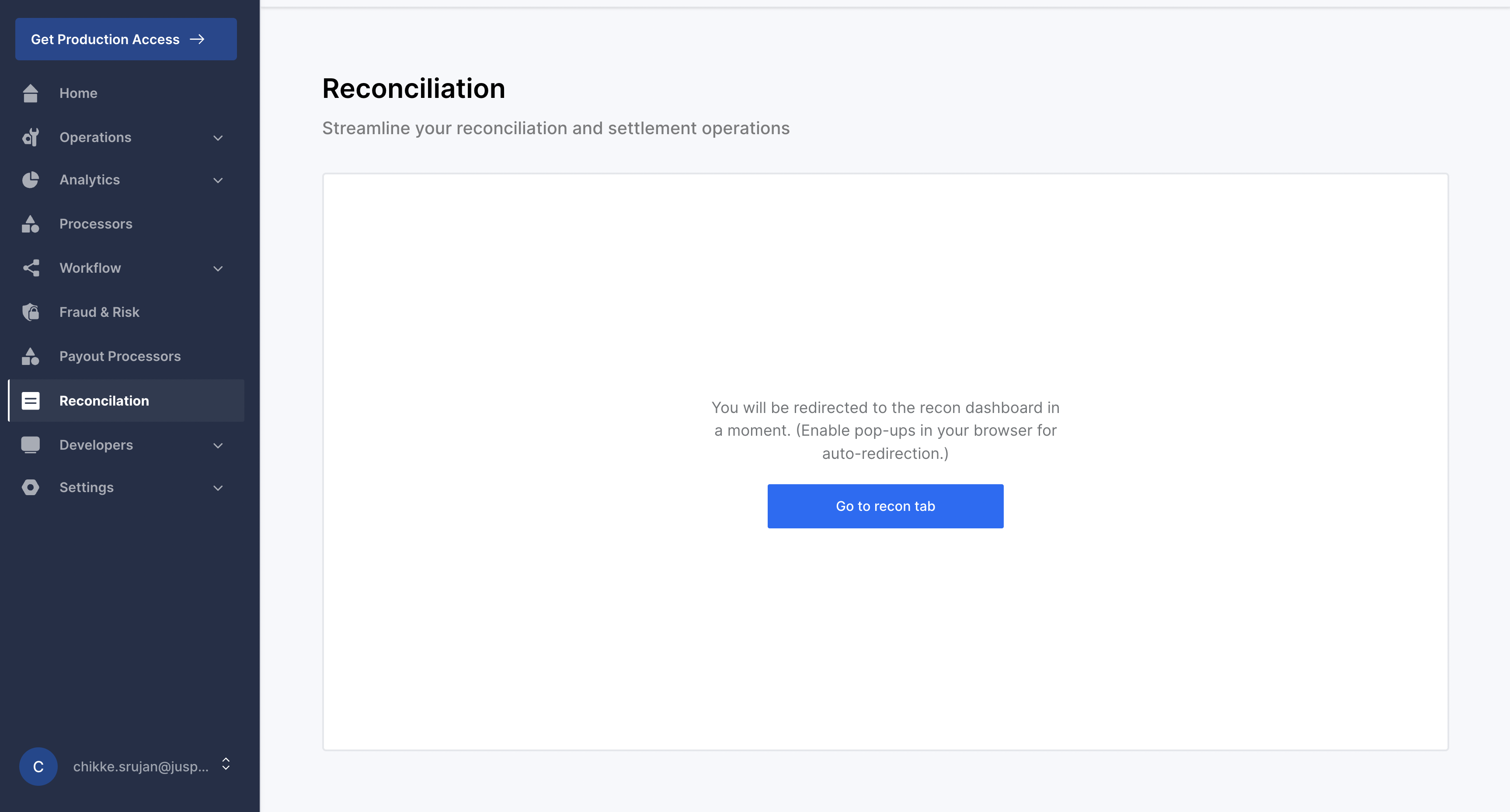Expand the Analytics submenu chevron

click(x=218, y=180)
